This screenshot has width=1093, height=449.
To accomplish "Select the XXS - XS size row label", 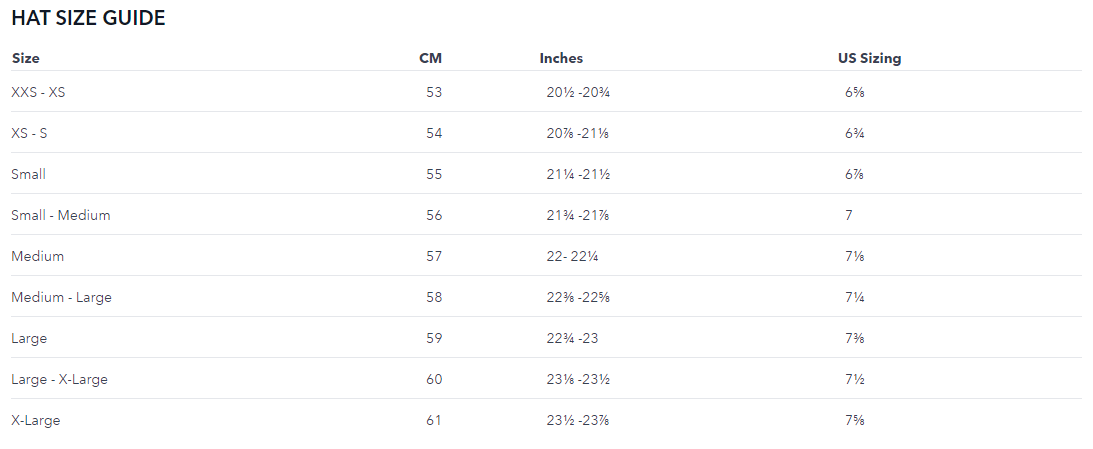I will click(x=38, y=92).
